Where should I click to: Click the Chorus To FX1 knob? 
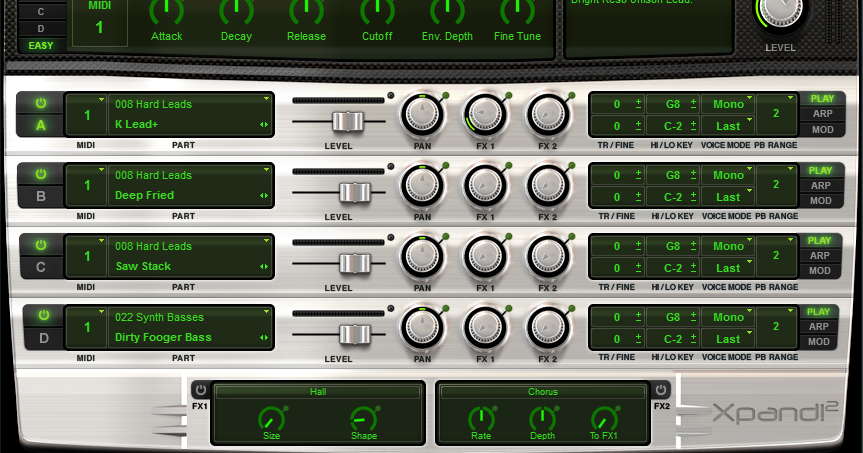(x=604, y=419)
